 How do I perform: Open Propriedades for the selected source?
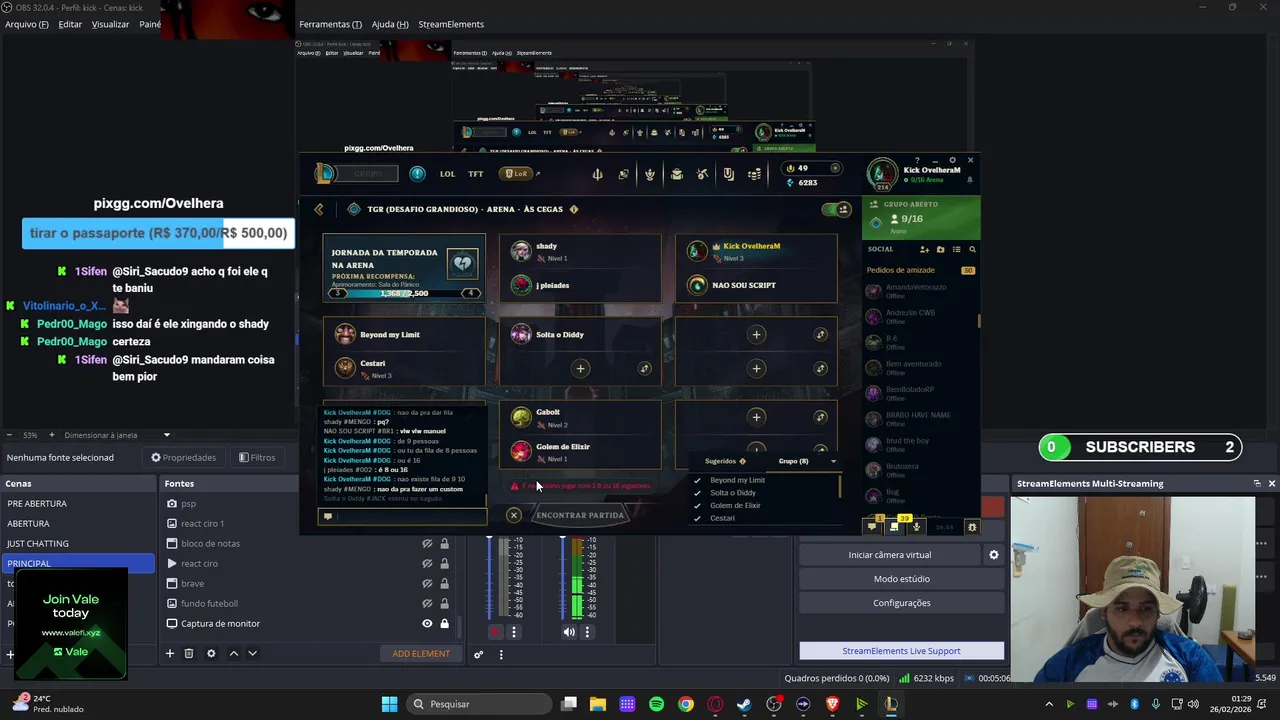coord(183,457)
